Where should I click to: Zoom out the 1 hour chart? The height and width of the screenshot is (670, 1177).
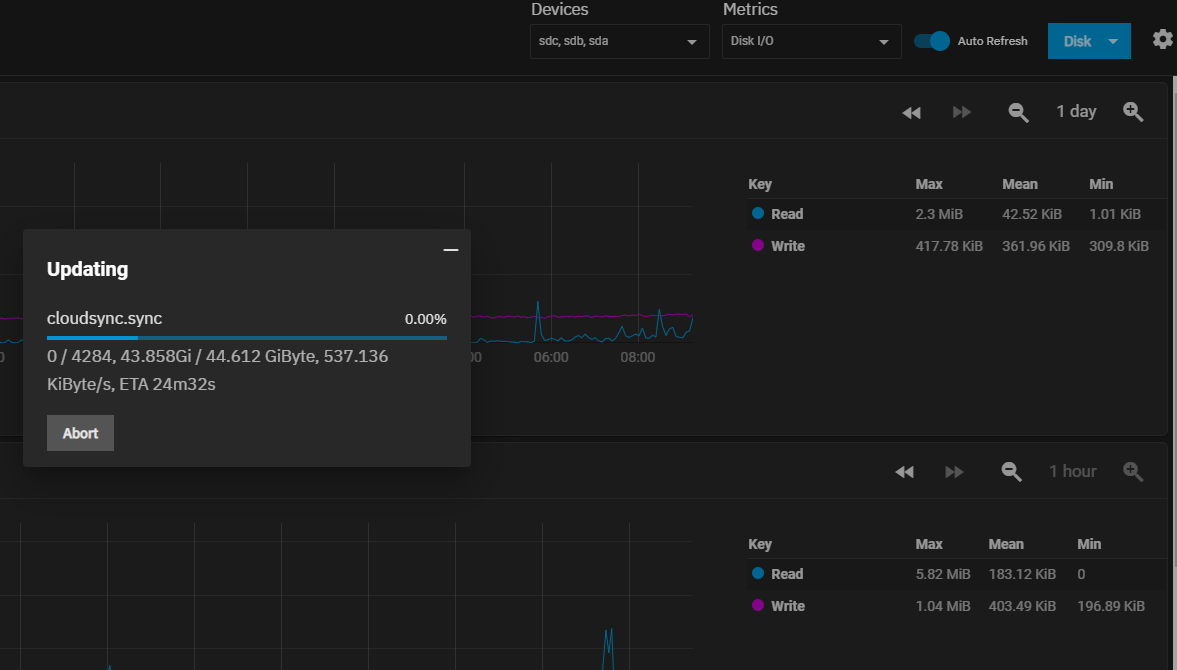(1011, 472)
